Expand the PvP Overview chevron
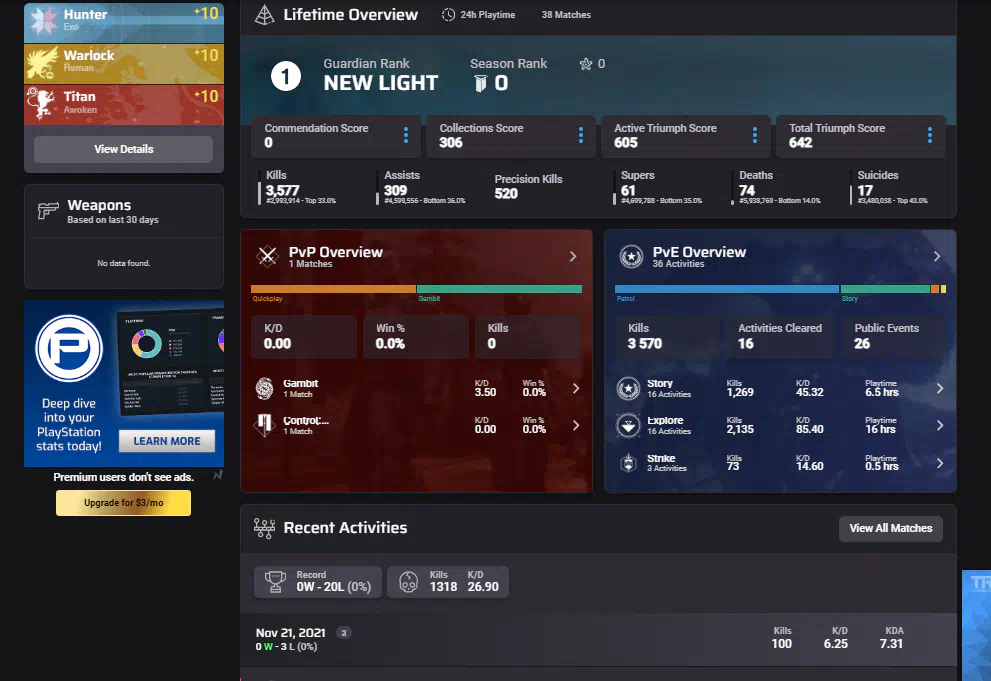 (573, 256)
